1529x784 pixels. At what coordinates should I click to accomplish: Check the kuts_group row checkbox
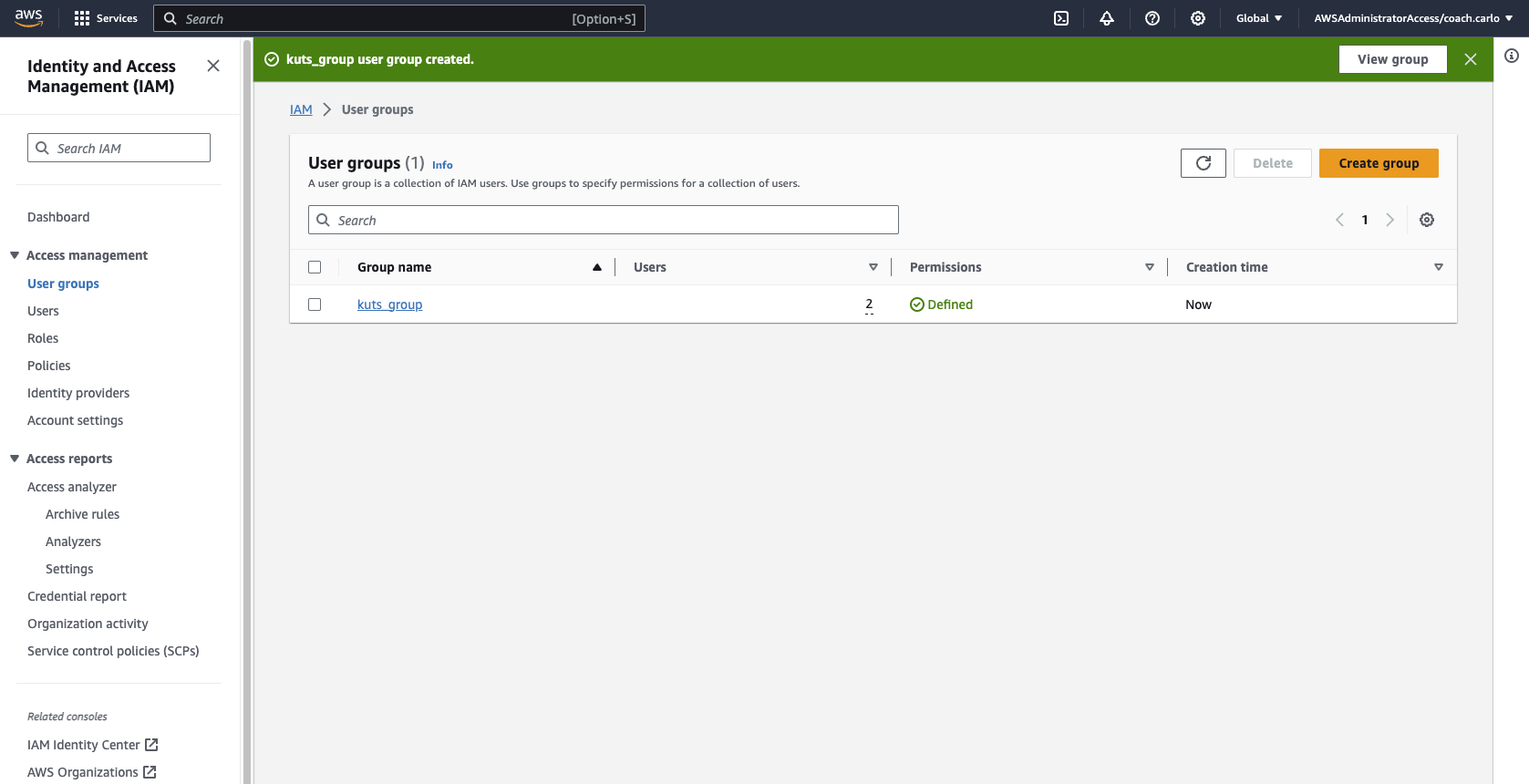(315, 304)
